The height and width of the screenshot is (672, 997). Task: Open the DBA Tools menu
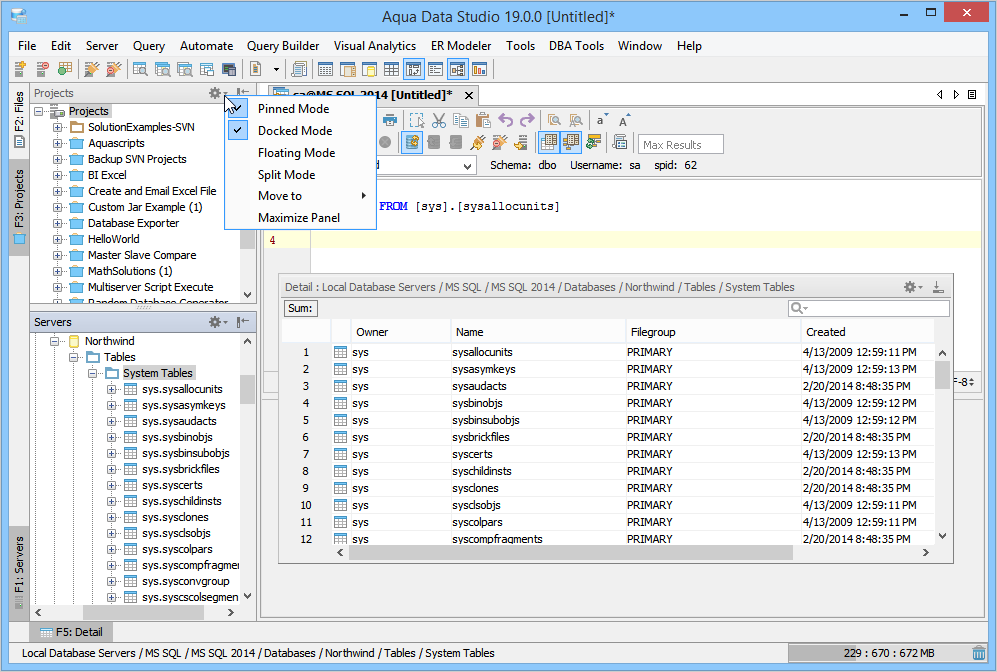pos(576,46)
